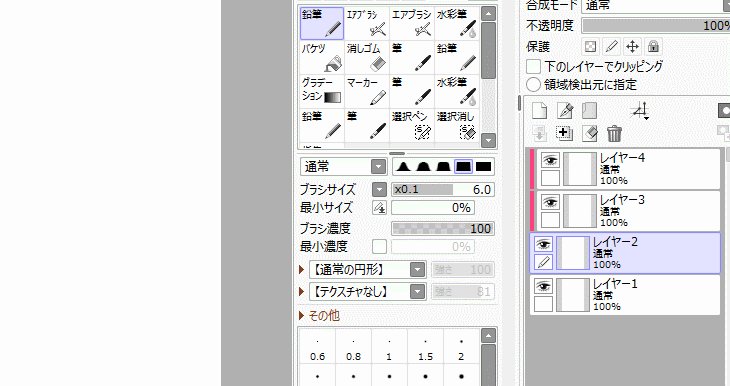The height and width of the screenshot is (386, 730).
Task: Select the 選択消し selection eraser tool
Action: coord(456,125)
